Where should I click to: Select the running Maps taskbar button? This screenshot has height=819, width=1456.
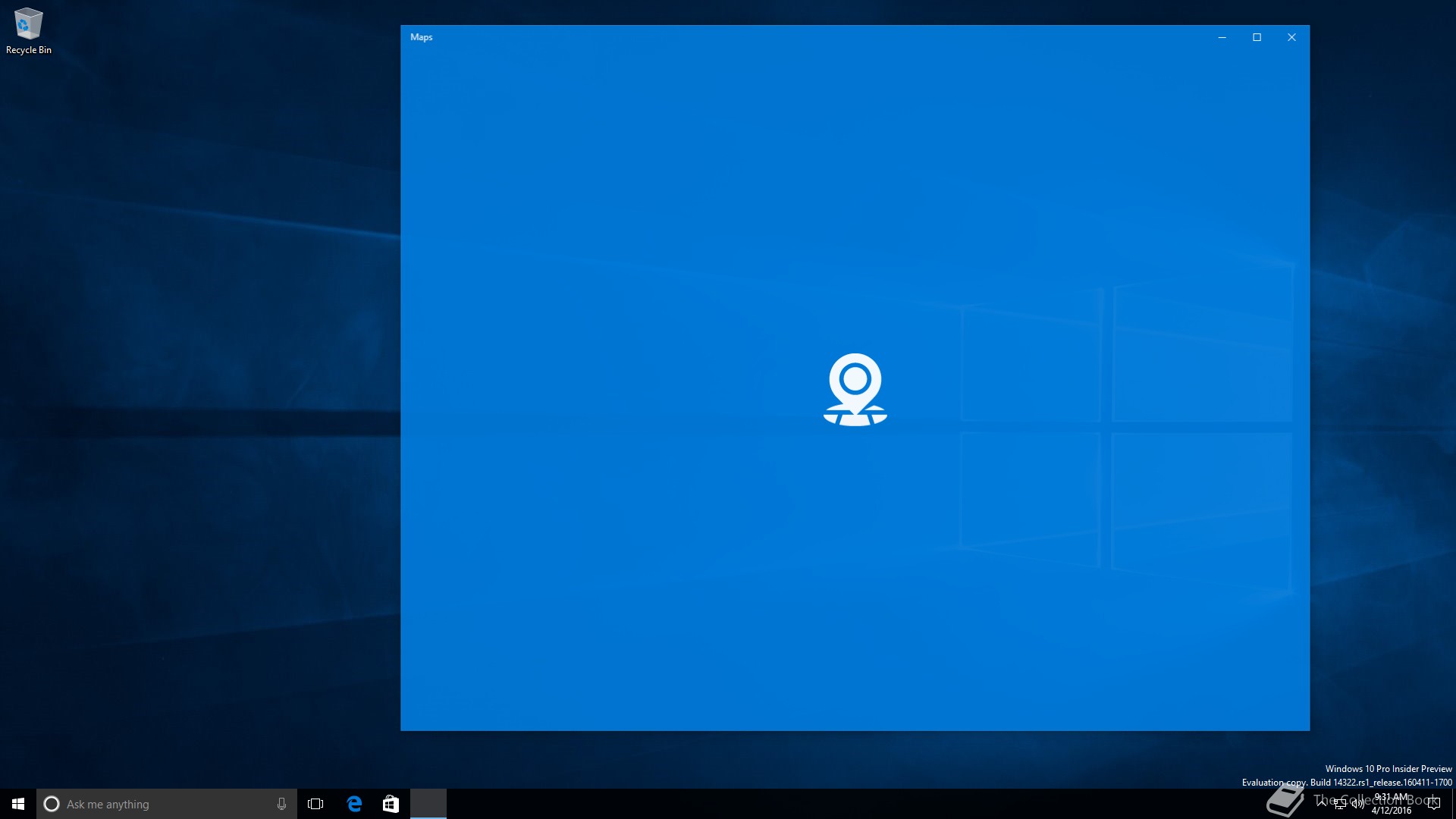point(428,804)
